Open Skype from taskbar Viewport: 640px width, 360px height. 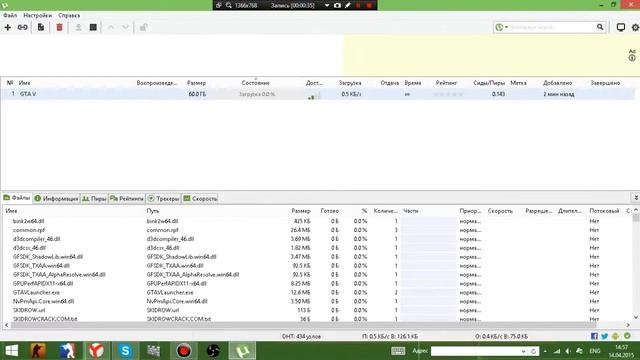[125, 351]
